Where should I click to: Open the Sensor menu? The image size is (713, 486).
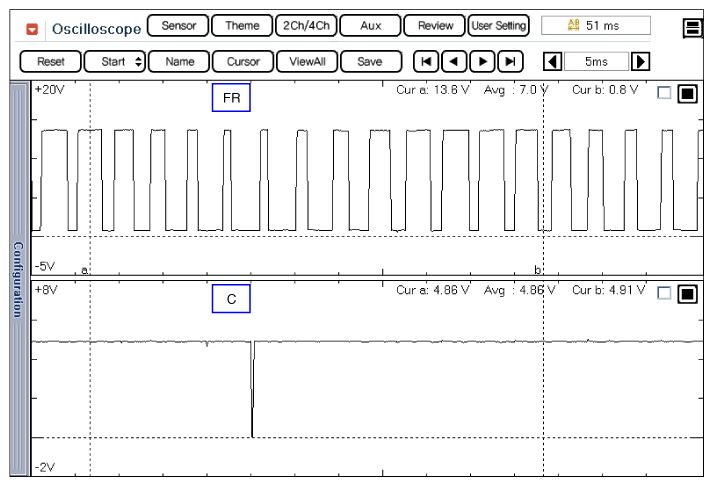[x=178, y=26]
